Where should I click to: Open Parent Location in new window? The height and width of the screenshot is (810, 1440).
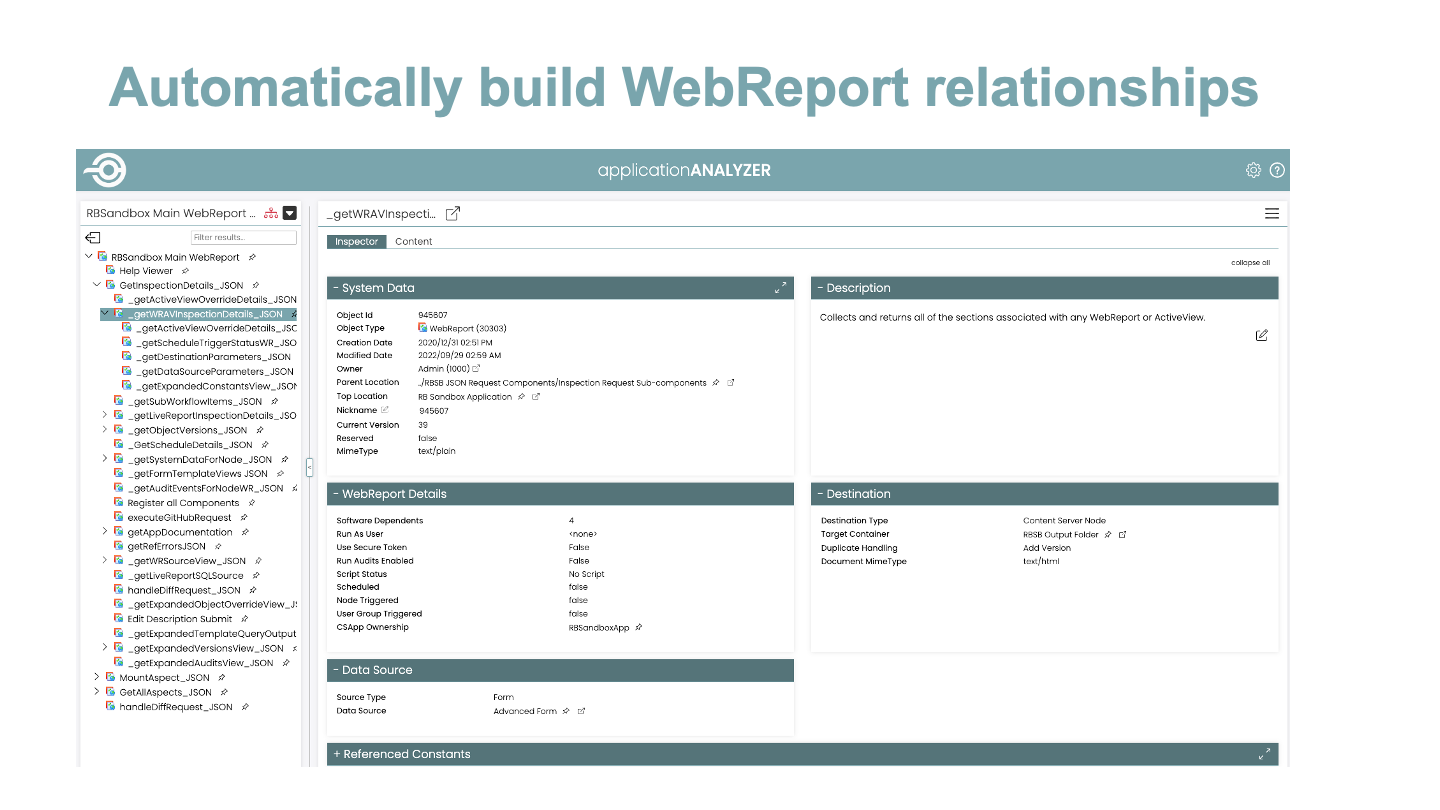click(x=731, y=383)
